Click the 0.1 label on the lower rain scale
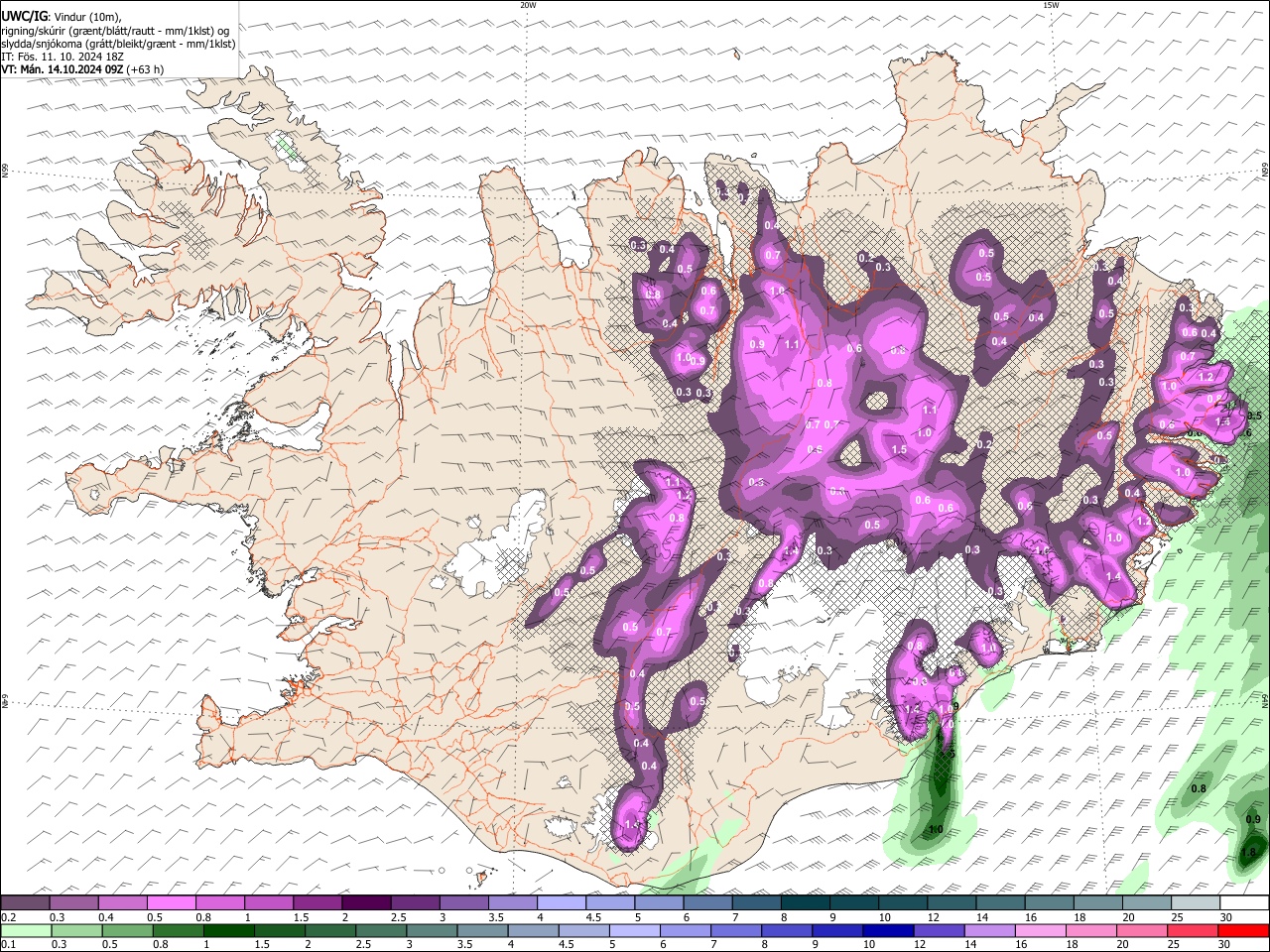The width and height of the screenshot is (1270, 952). tap(8, 944)
